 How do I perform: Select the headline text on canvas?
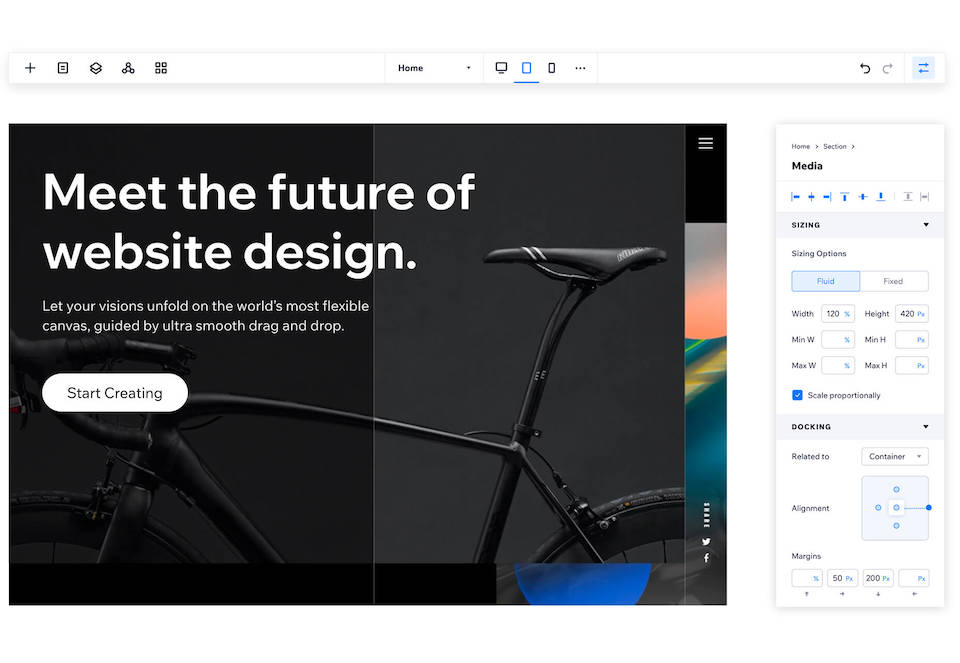point(259,222)
